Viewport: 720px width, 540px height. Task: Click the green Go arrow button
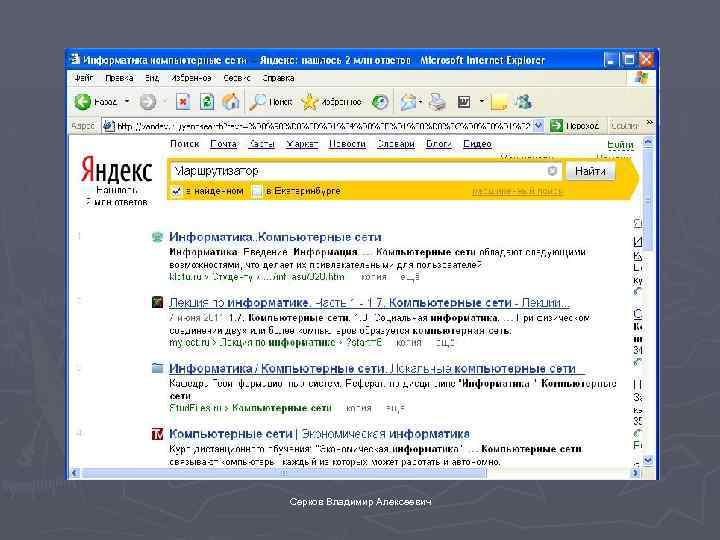click(556, 125)
